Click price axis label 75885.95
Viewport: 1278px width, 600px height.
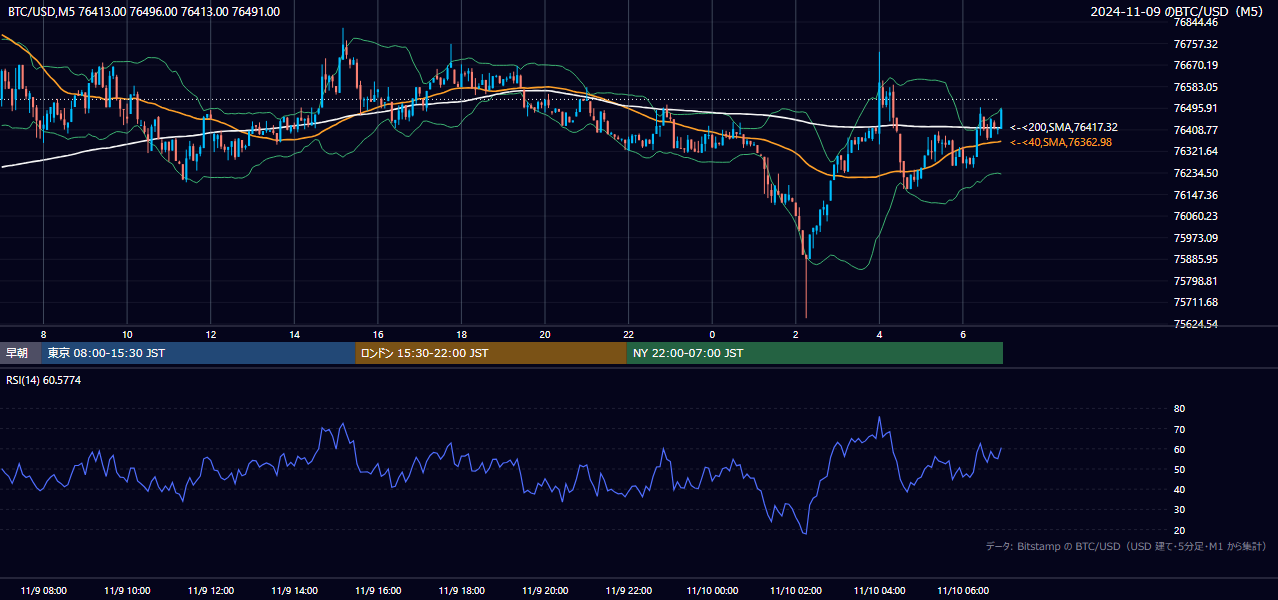click(1195, 259)
